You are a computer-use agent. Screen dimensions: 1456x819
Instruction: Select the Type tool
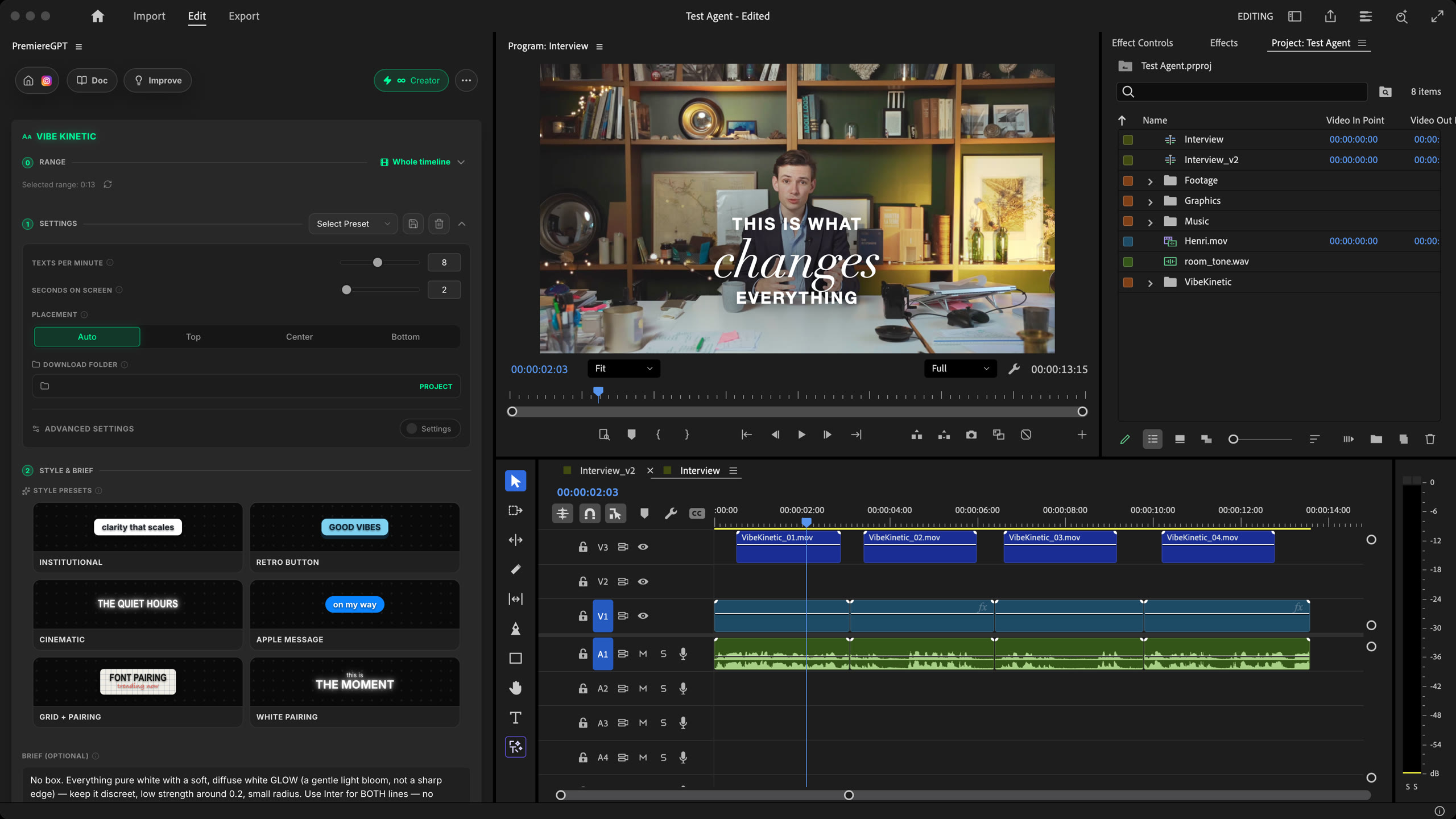pos(515,717)
